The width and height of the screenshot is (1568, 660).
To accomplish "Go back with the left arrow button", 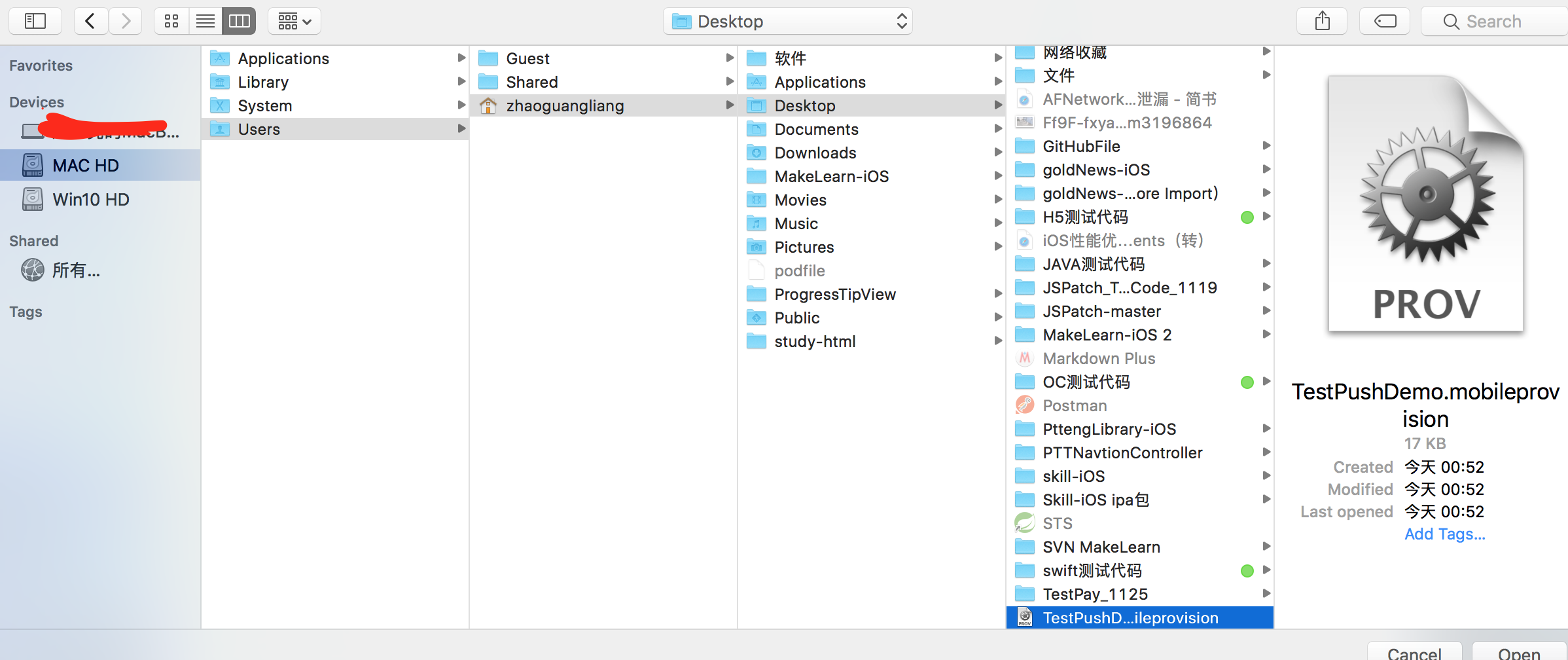I will click(91, 22).
